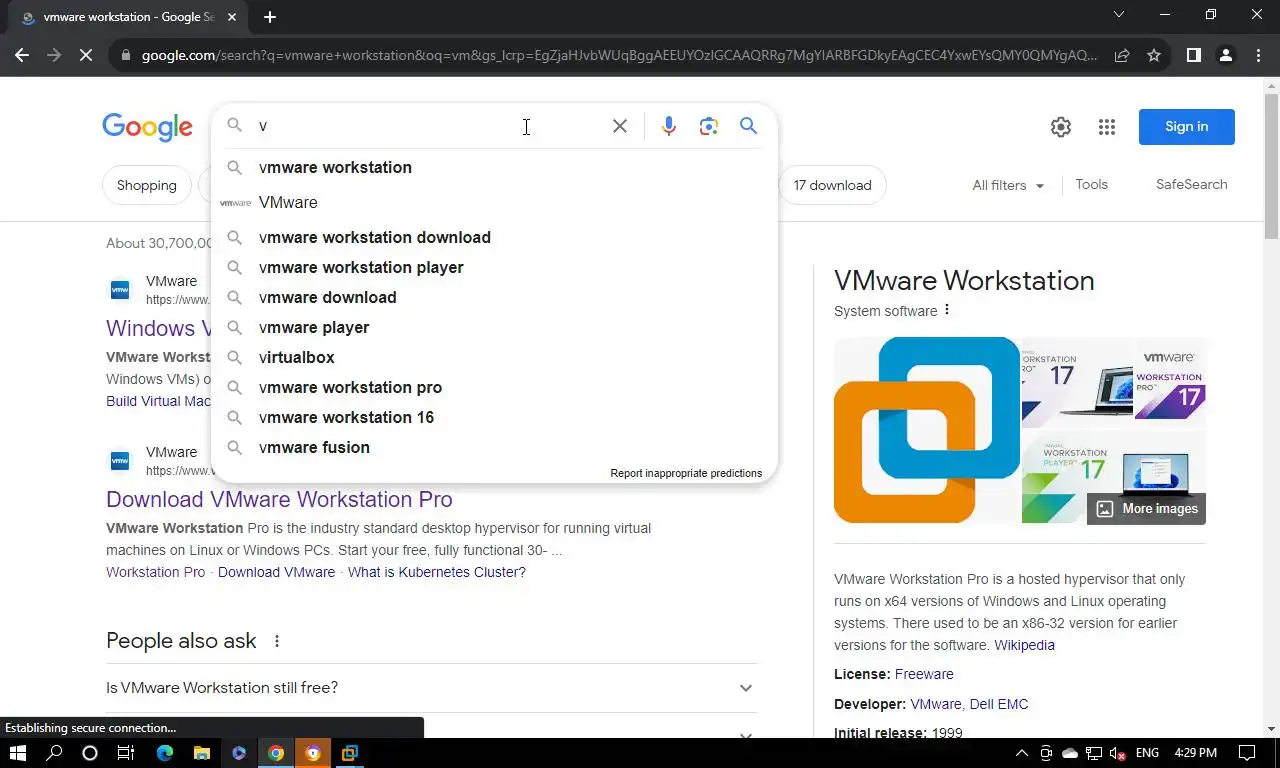
Task: Open Task View on taskbar
Action: [x=125, y=753]
